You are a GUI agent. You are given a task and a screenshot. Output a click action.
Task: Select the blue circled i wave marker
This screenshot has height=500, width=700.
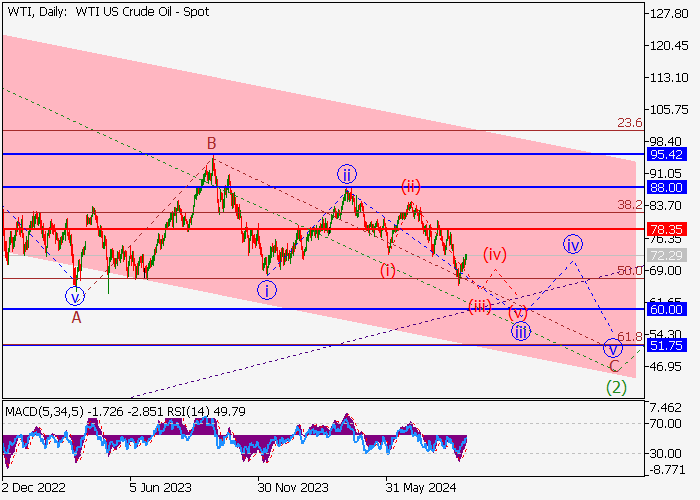click(x=267, y=291)
